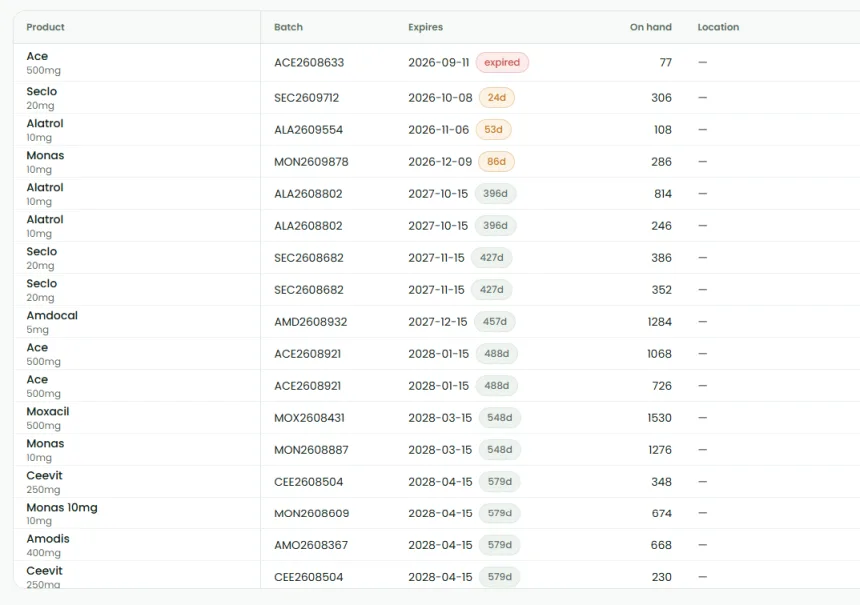Open batch SEC2609712 entry
This screenshot has width=860, height=605.
pos(307,98)
